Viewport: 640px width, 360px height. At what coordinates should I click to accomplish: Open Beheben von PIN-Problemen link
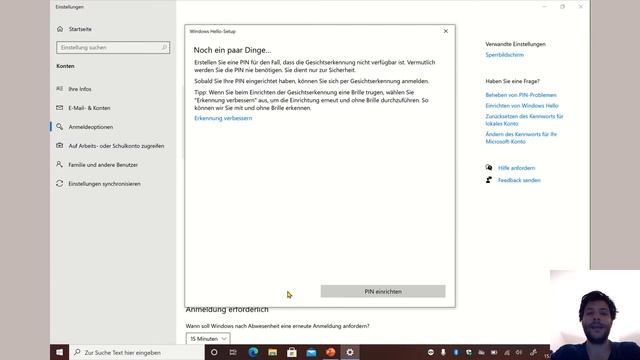coord(521,95)
